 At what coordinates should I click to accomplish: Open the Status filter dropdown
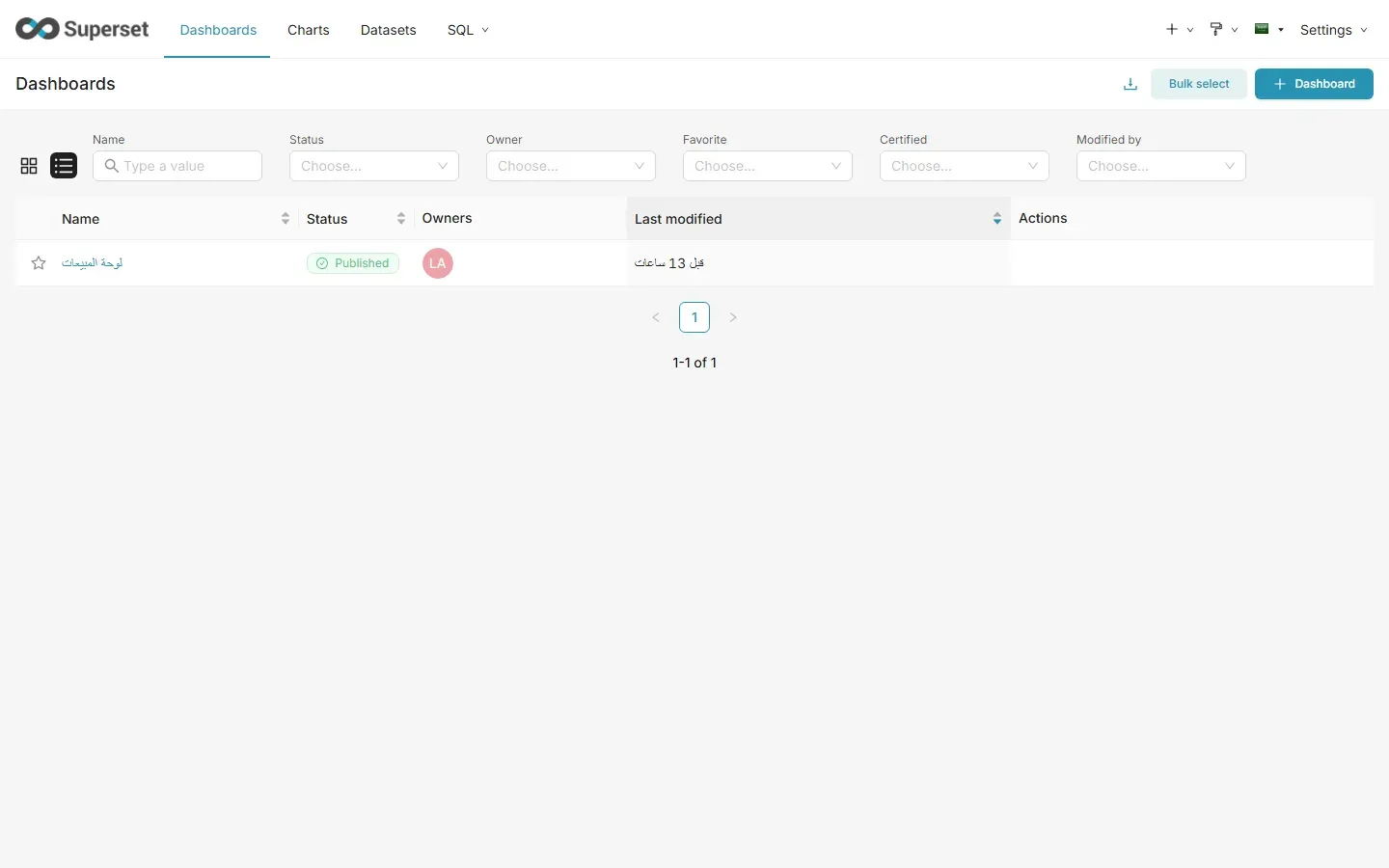click(374, 166)
